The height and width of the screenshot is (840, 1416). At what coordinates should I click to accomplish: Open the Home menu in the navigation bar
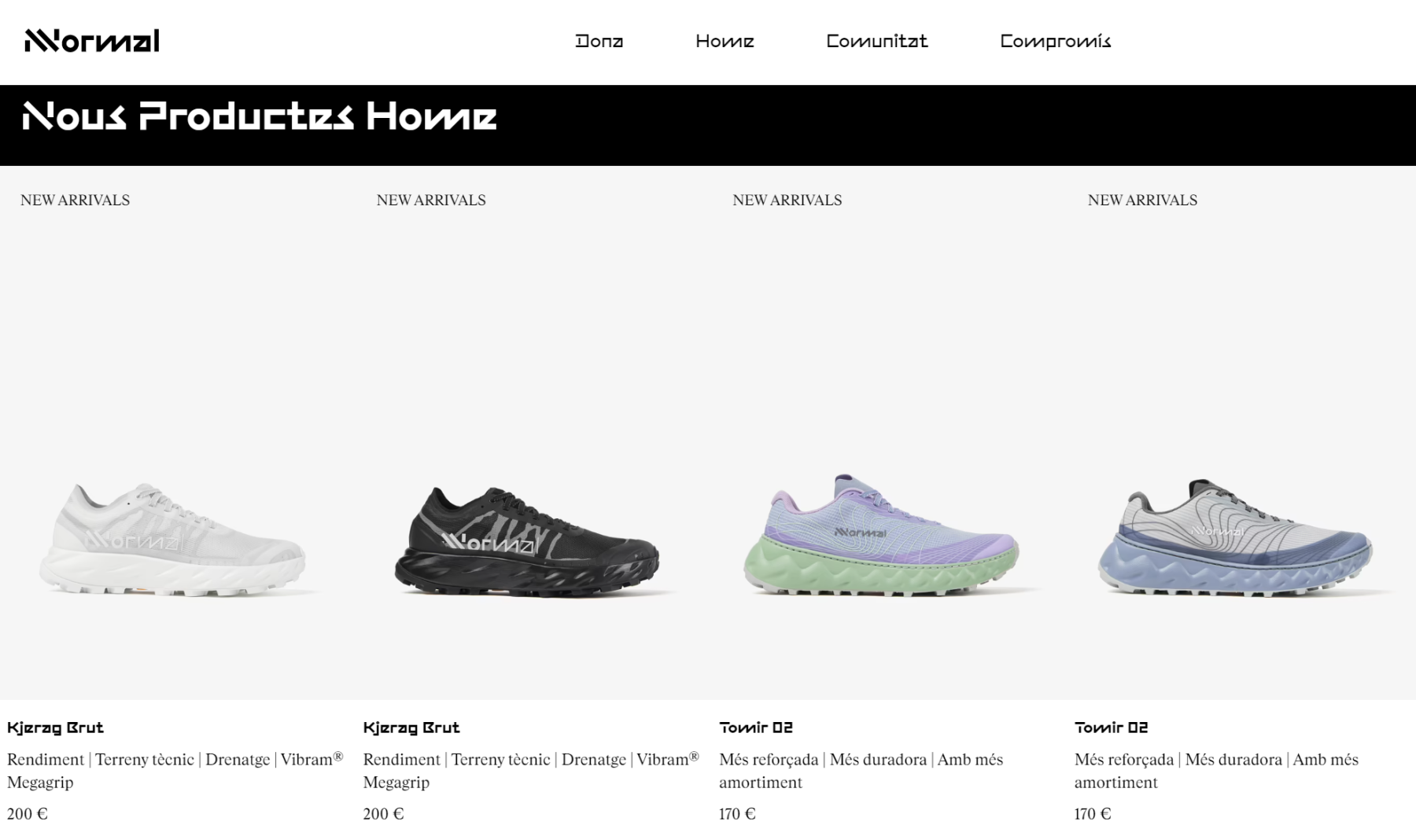pyautogui.click(x=725, y=41)
